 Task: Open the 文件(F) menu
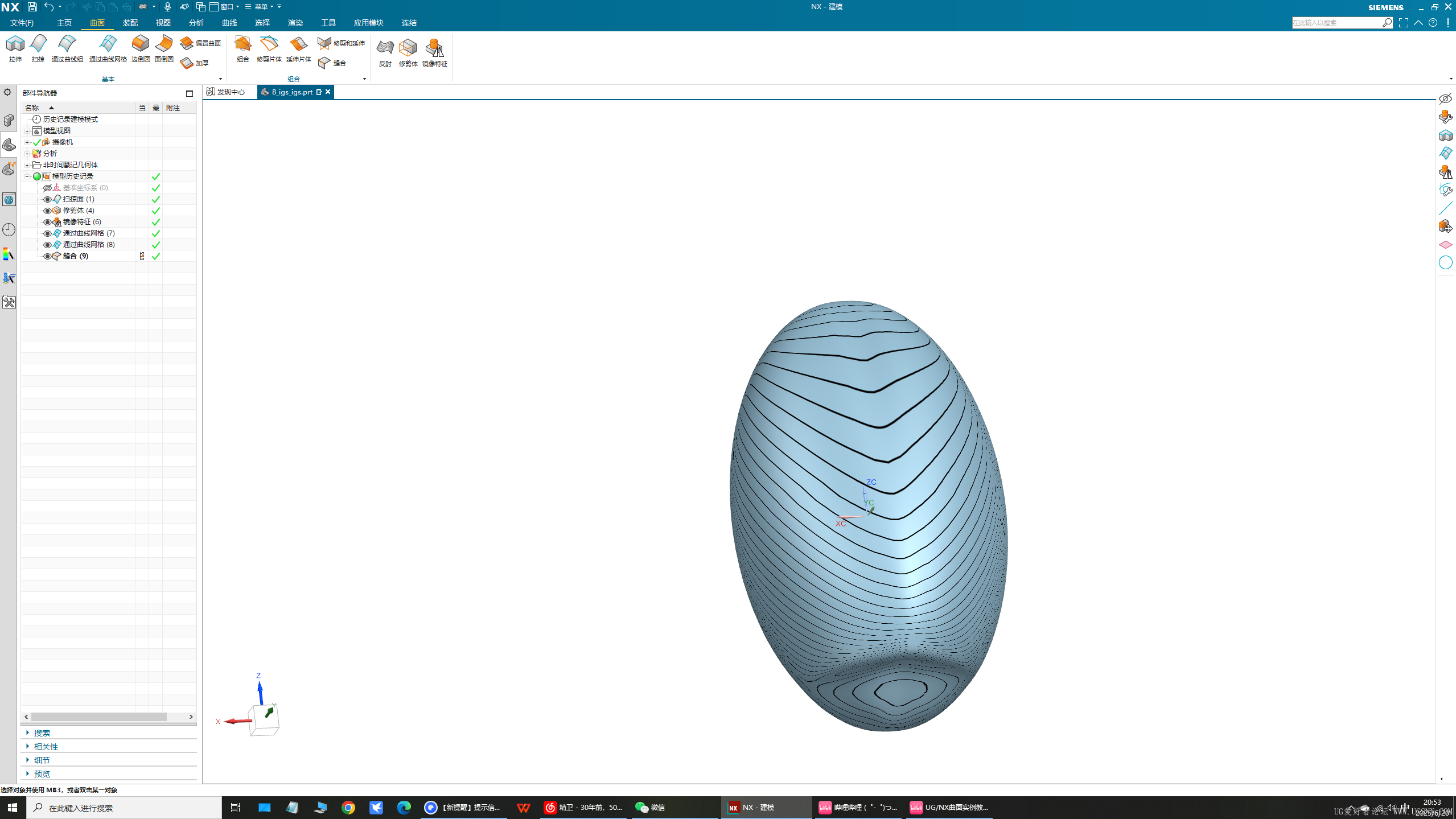(22, 23)
